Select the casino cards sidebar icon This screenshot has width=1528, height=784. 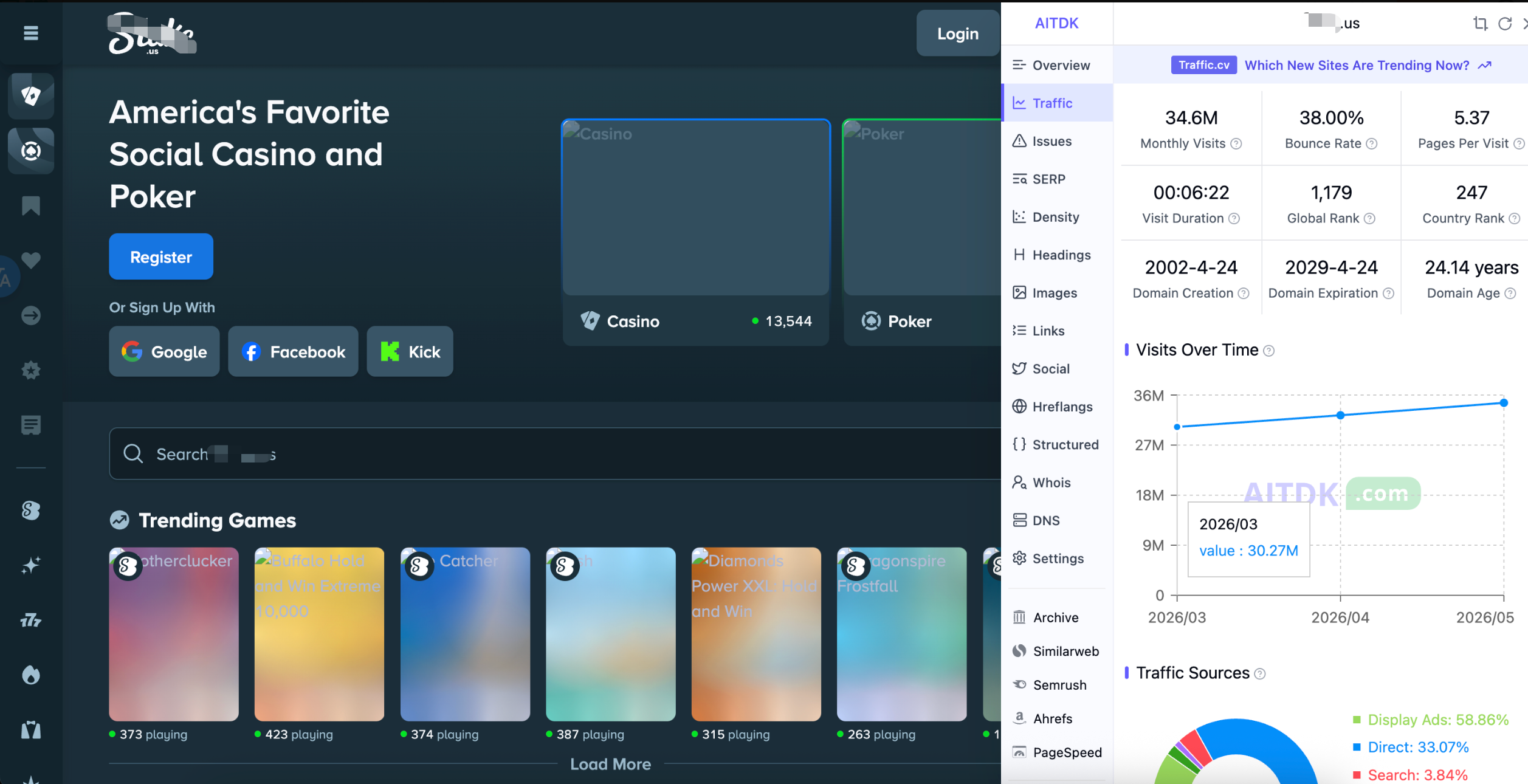(31, 95)
